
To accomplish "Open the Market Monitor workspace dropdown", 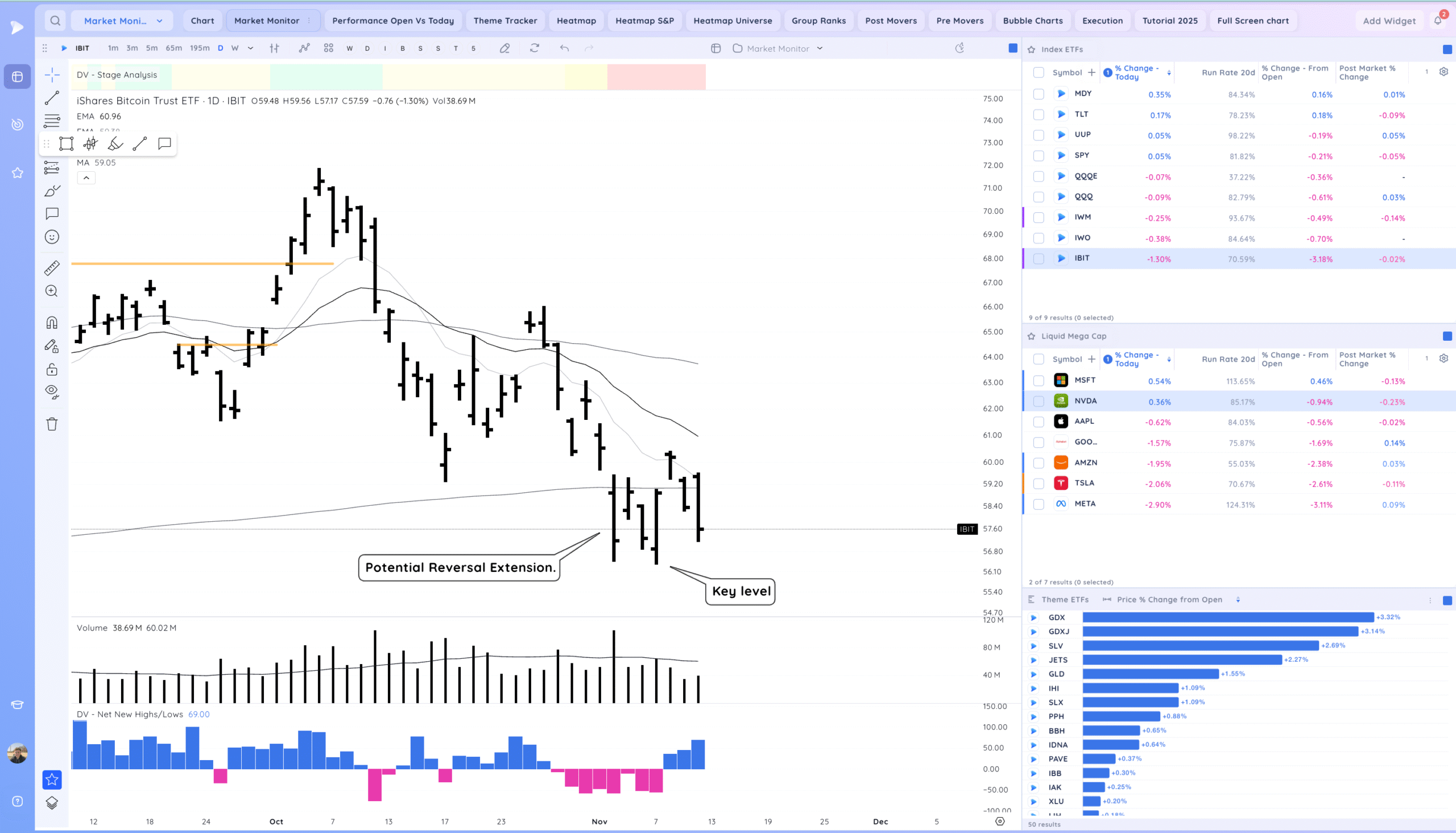I will (122, 20).
